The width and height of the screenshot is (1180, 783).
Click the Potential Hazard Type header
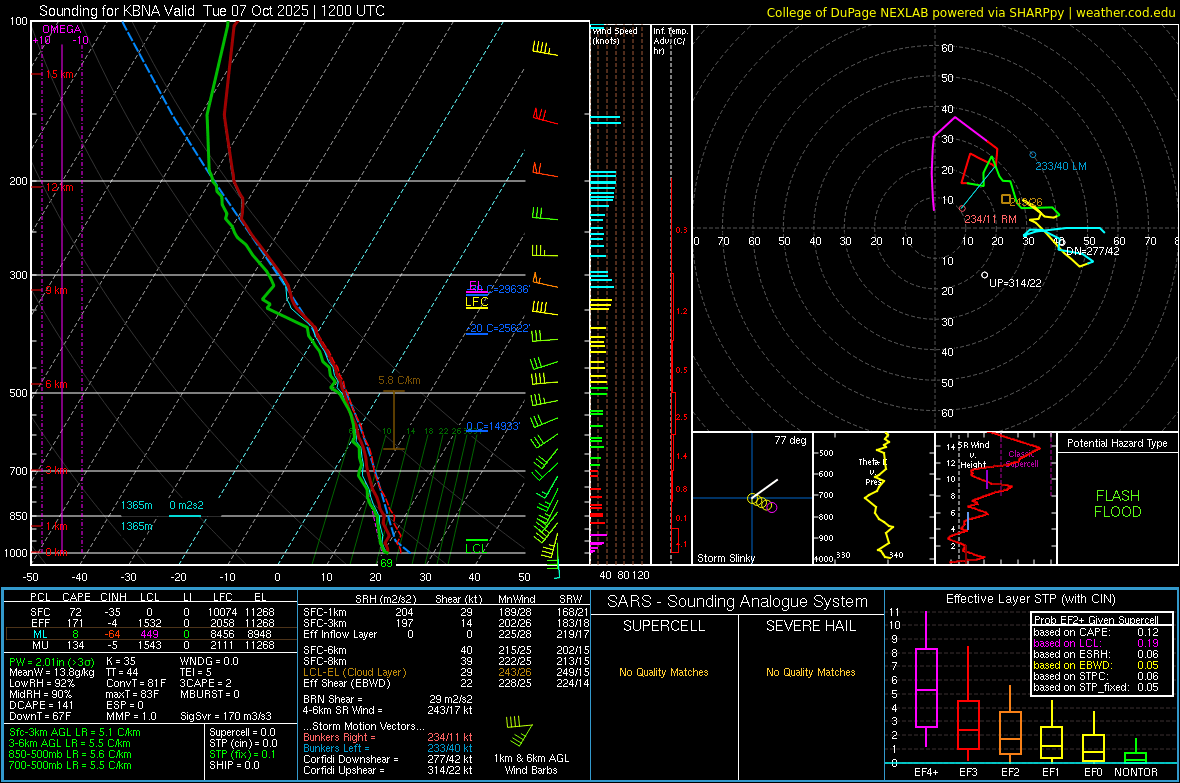[x=1117, y=443]
